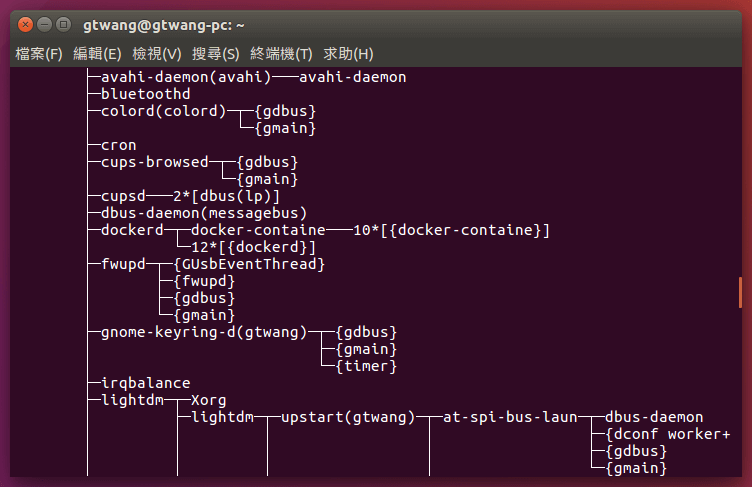752x487 pixels.
Task: Click the bluetoothd process entry
Action: coord(145,94)
